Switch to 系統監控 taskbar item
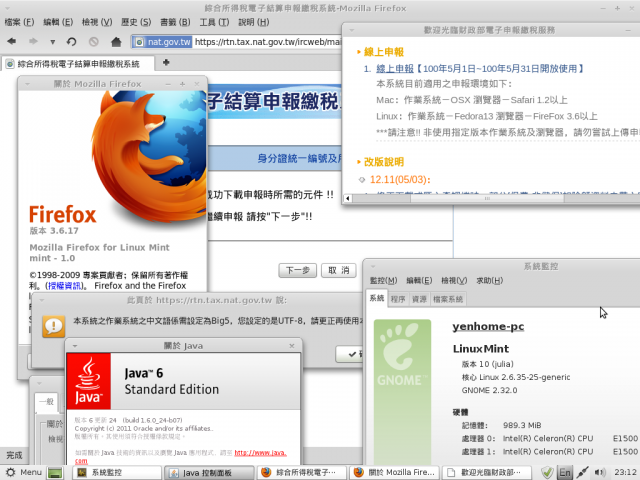The height and width of the screenshot is (480, 640). [x=117, y=473]
